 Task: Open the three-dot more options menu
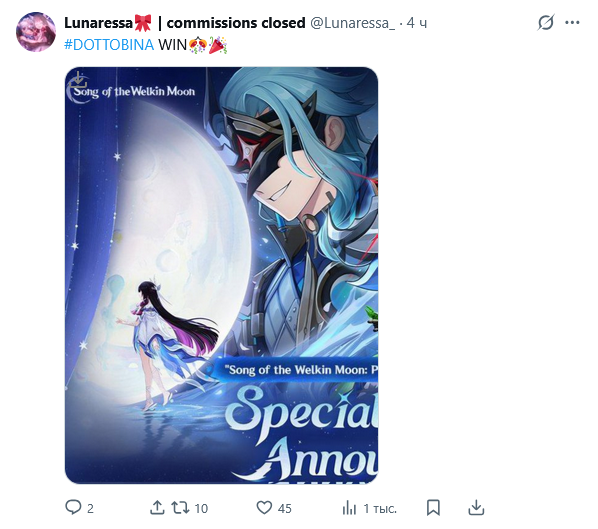pos(572,23)
